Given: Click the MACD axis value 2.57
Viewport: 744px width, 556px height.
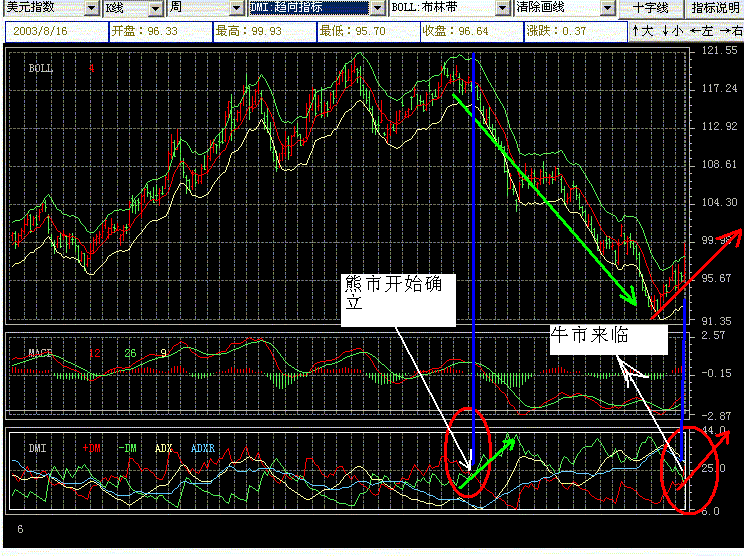Looking at the screenshot, I should click(x=714, y=335).
